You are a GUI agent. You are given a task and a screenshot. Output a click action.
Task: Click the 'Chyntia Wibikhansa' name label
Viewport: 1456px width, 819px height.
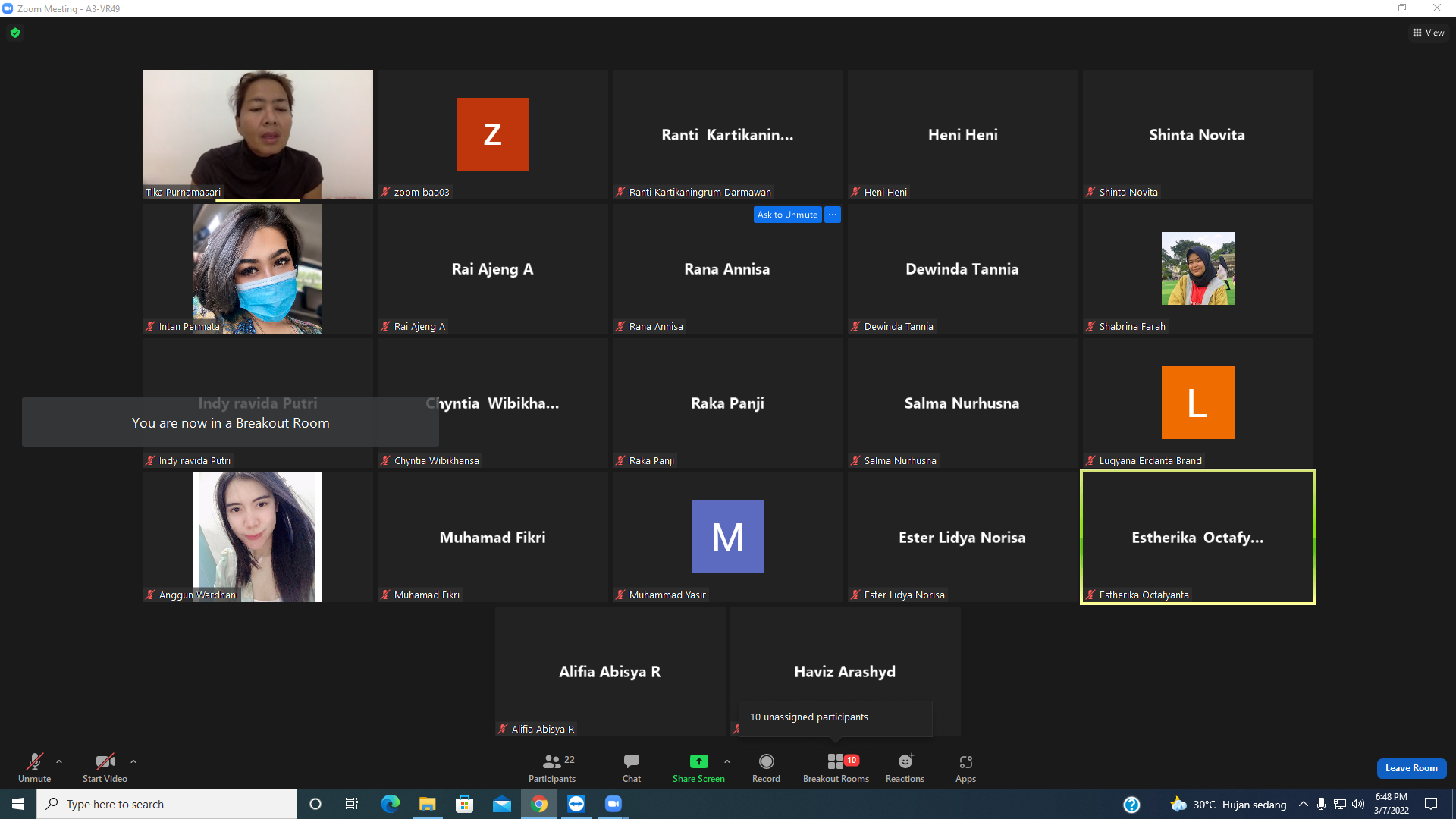point(436,460)
